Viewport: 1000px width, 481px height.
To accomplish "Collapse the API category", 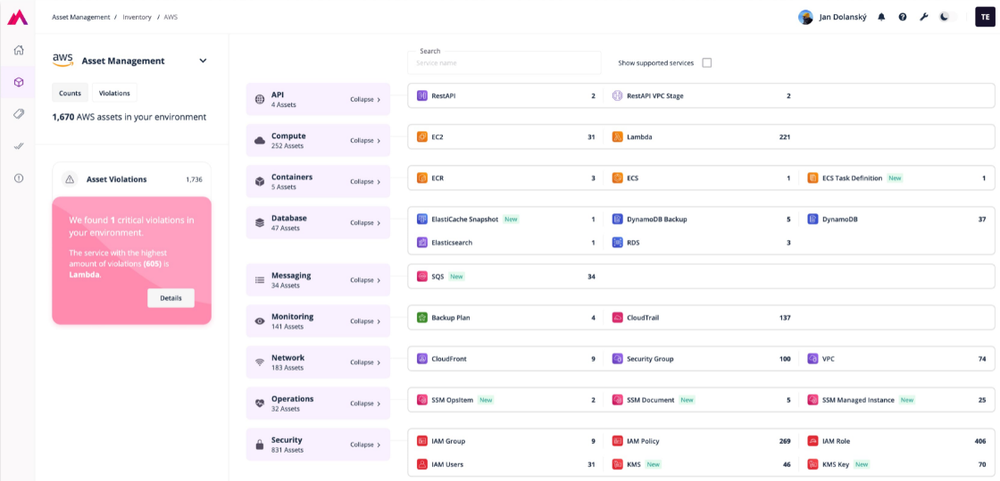I will pos(365,100).
